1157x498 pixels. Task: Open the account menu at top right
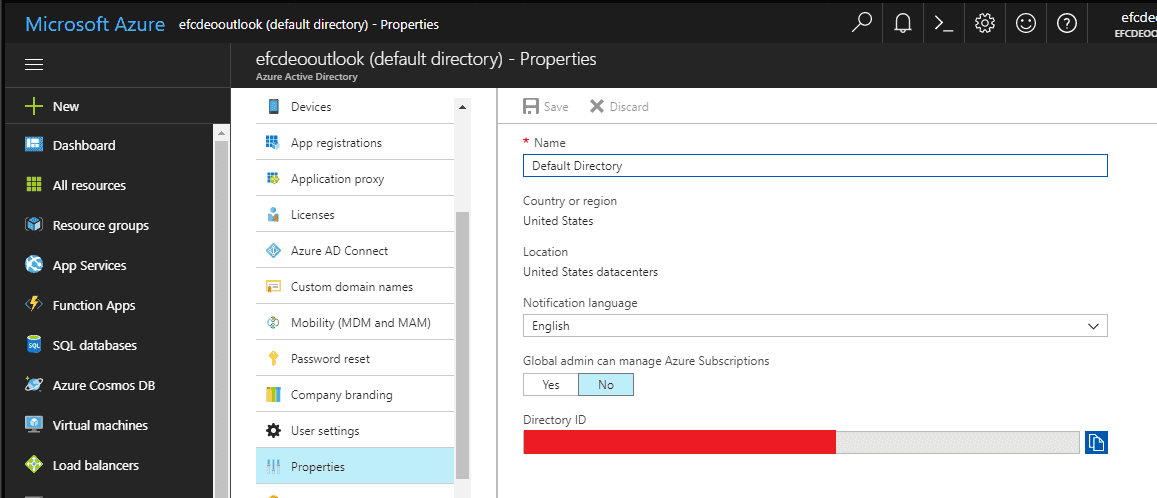click(x=1135, y=24)
